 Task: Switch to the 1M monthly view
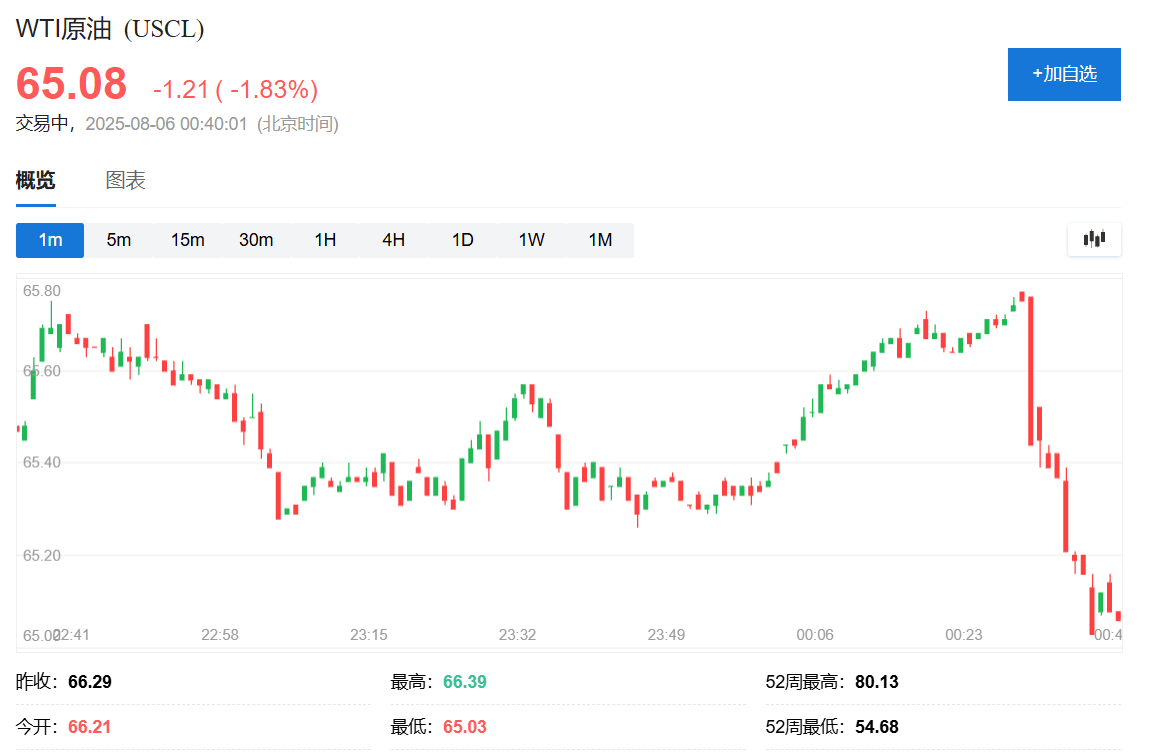click(x=600, y=240)
